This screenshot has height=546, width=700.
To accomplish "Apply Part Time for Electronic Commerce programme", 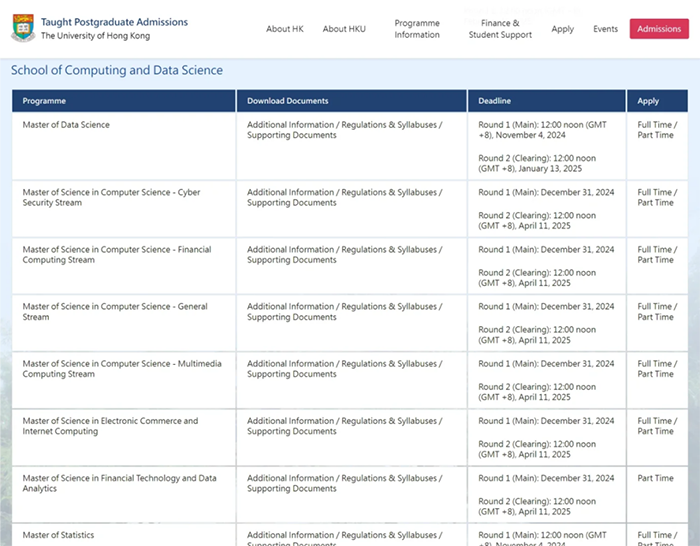I will 655,431.
